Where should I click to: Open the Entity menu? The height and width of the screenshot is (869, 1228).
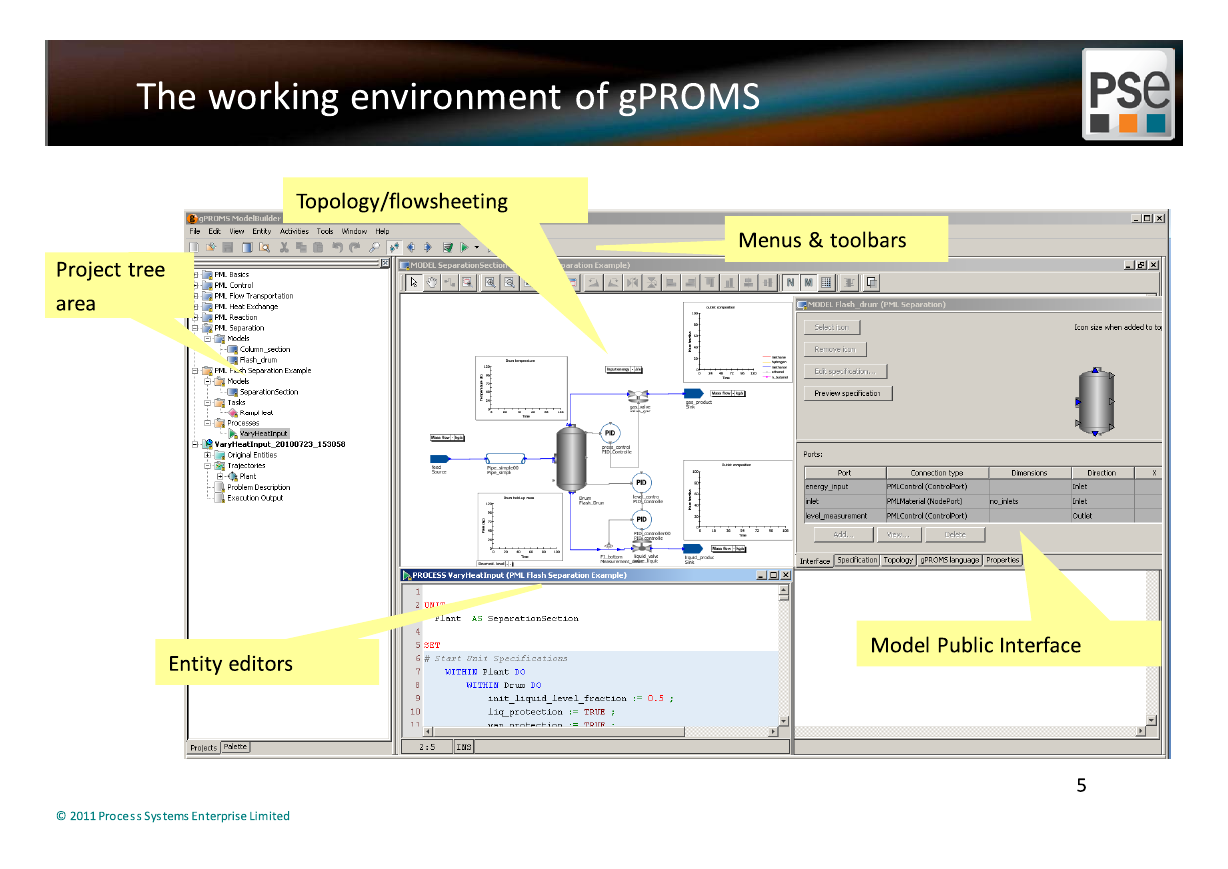coord(262,231)
